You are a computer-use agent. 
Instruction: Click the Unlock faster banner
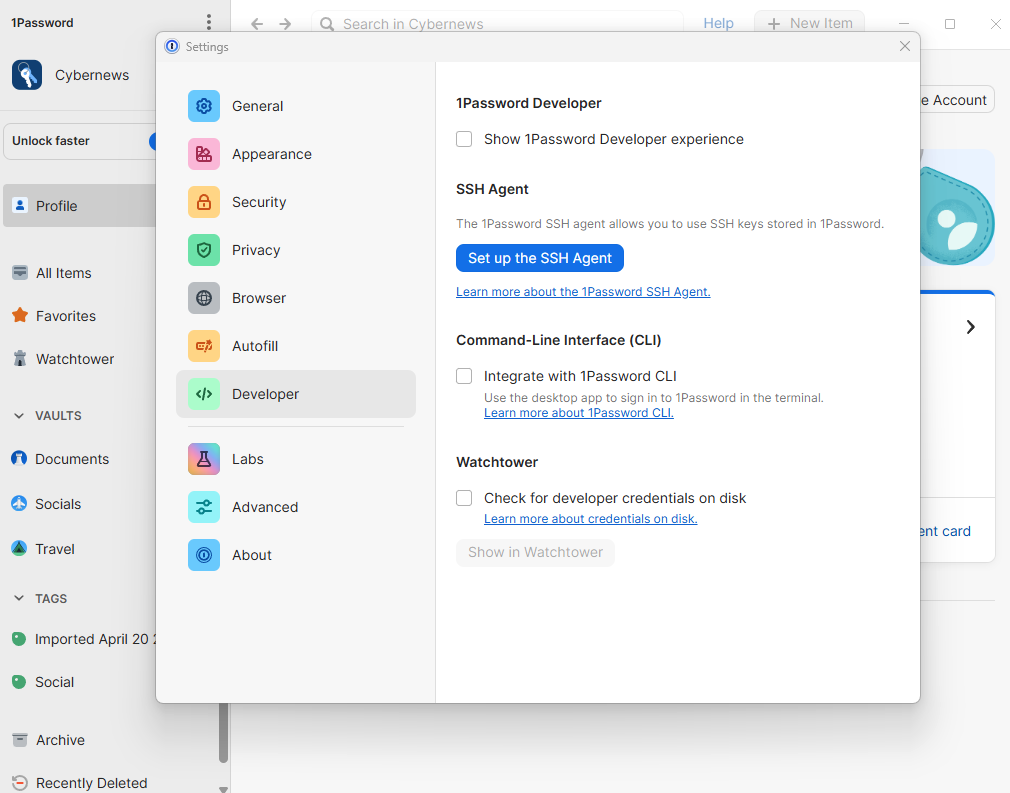[x=81, y=141]
